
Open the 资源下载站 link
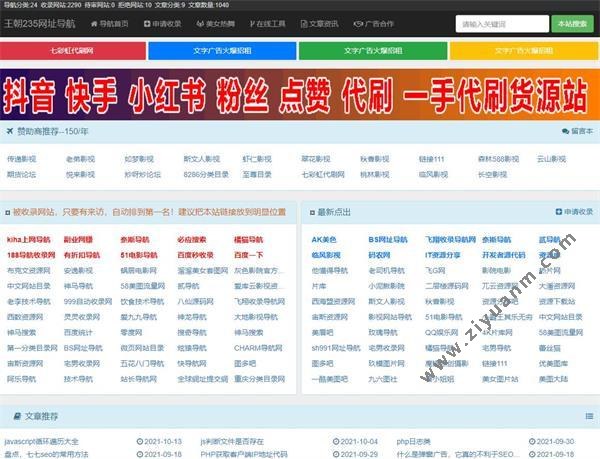[x=557, y=301]
